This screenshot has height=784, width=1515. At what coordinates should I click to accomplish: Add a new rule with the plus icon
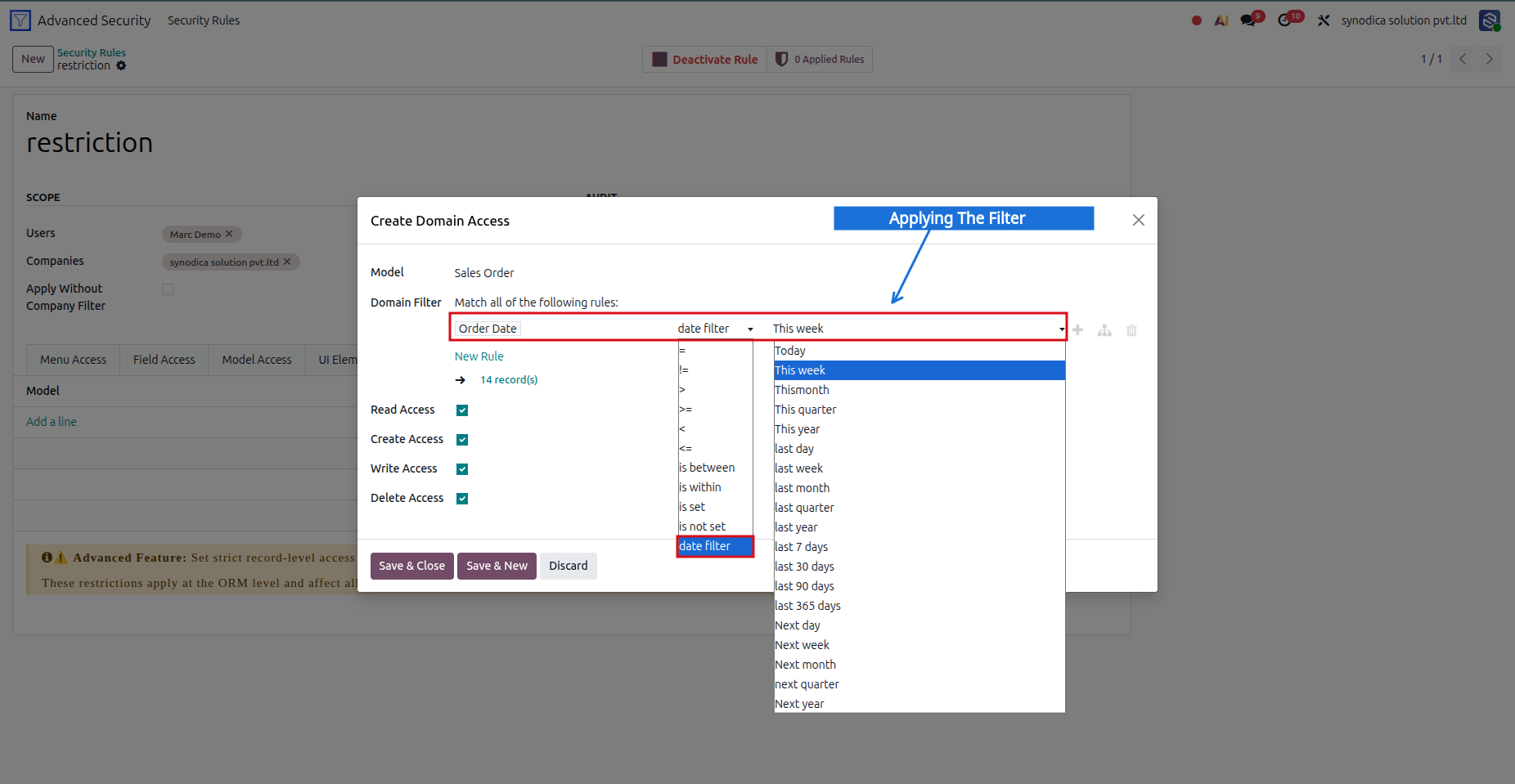1078,330
